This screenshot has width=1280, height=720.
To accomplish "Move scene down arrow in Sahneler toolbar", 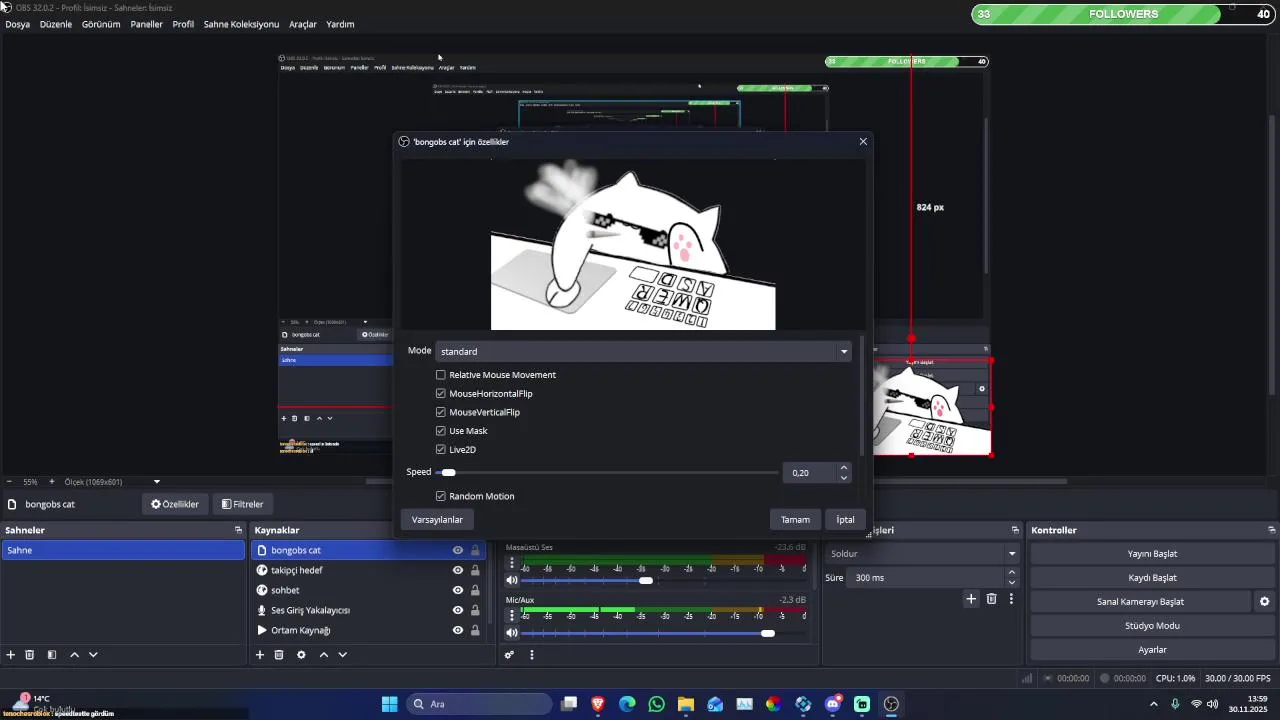I will pos(93,655).
